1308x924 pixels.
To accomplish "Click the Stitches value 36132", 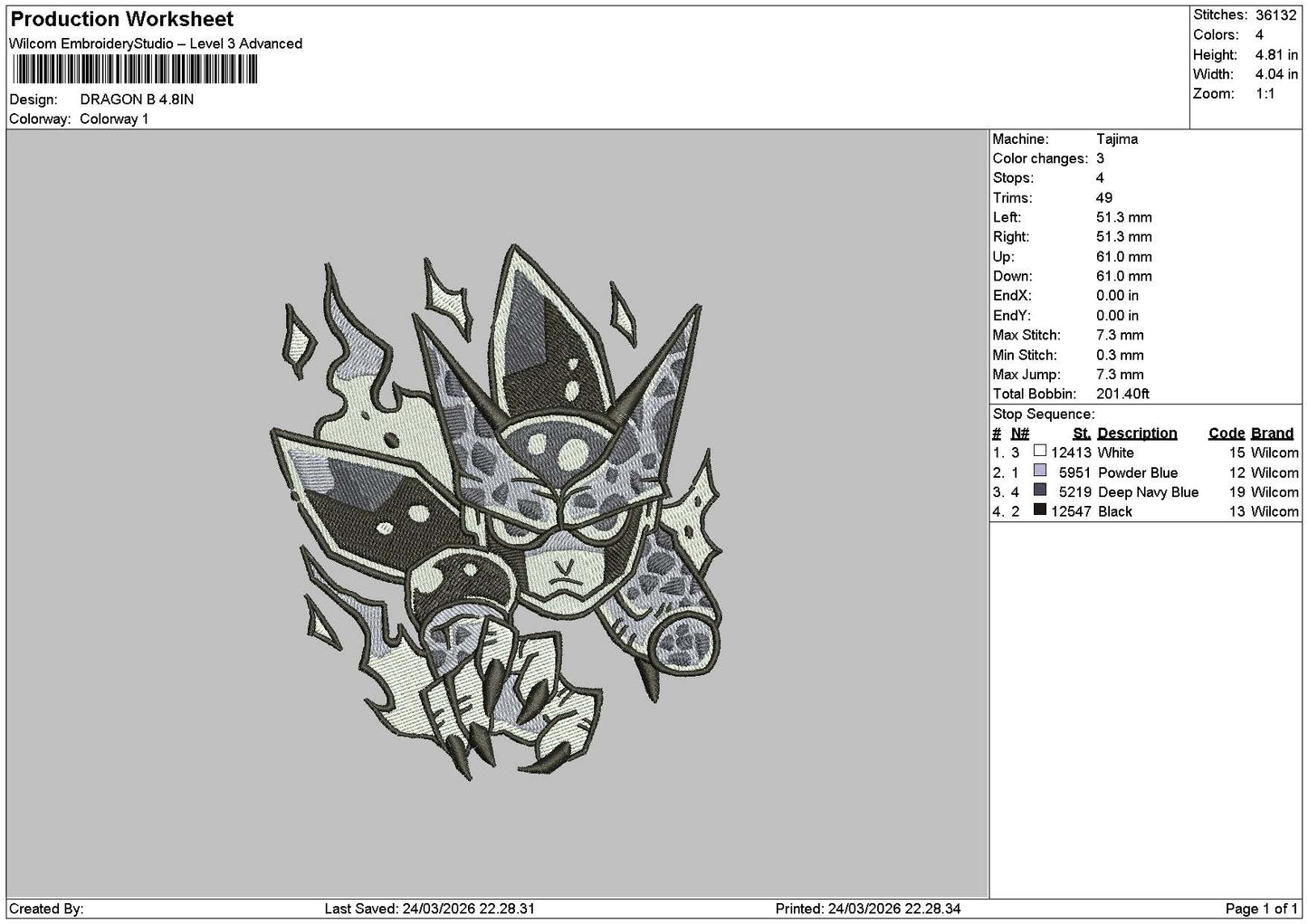I will 1276,15.
